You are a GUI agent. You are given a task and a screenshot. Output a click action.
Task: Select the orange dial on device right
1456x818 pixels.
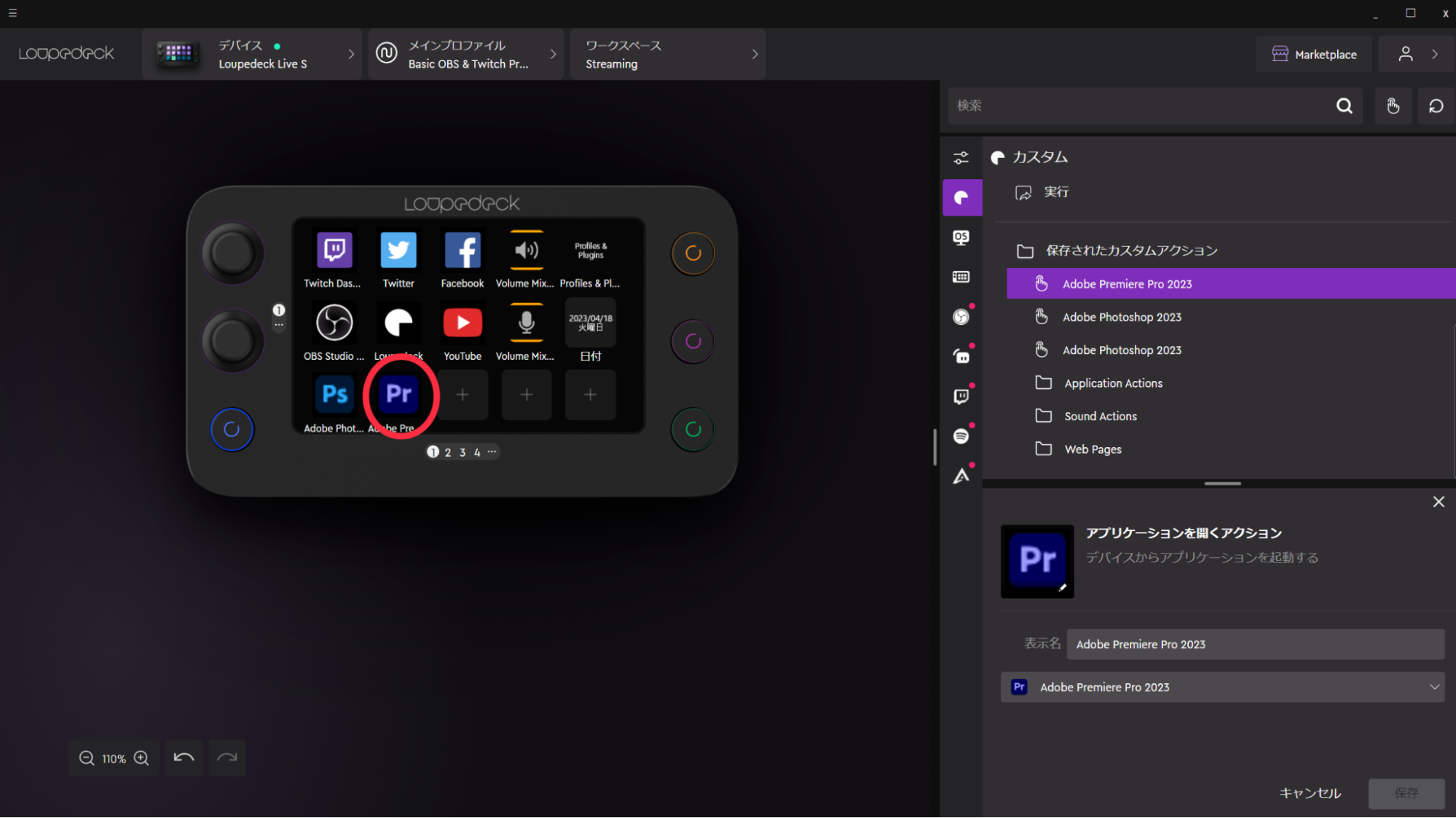[x=693, y=253]
